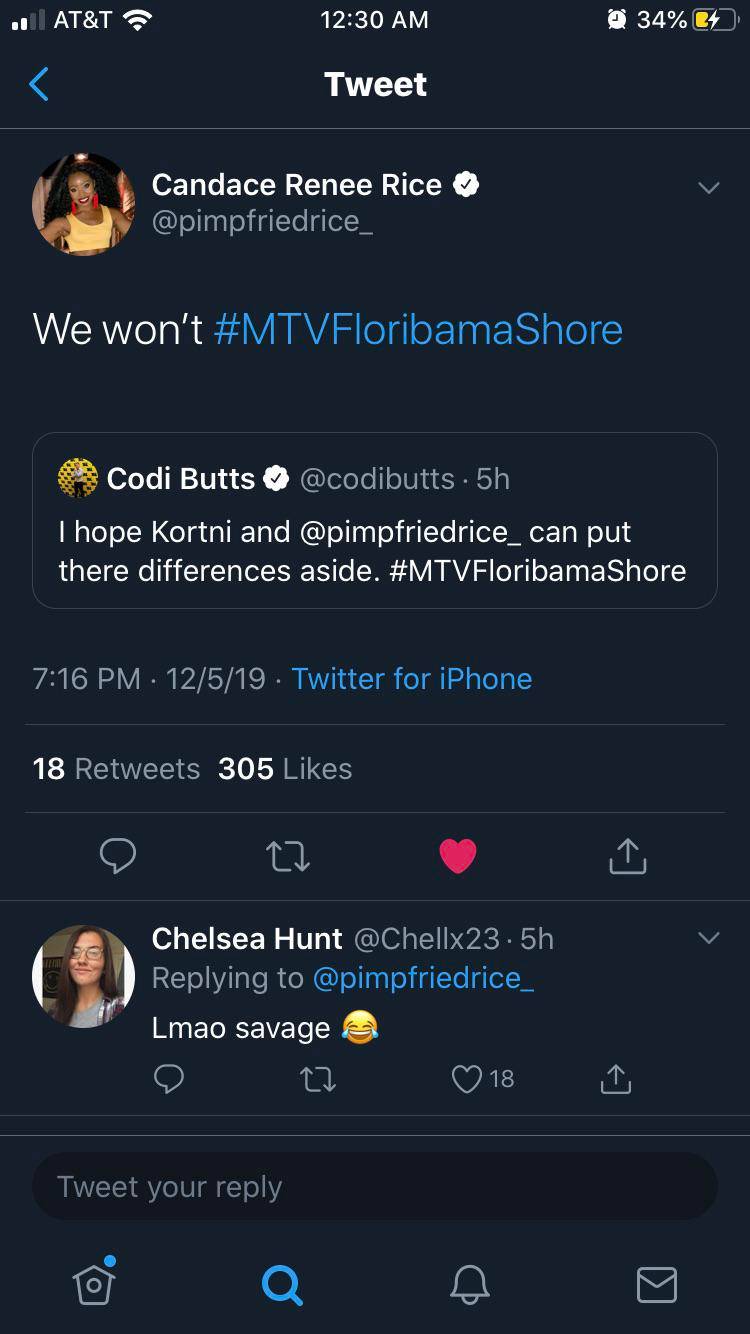Like Chelsea Hunt's reply
The width and height of the screenshot is (750, 1334).
(x=468, y=1079)
